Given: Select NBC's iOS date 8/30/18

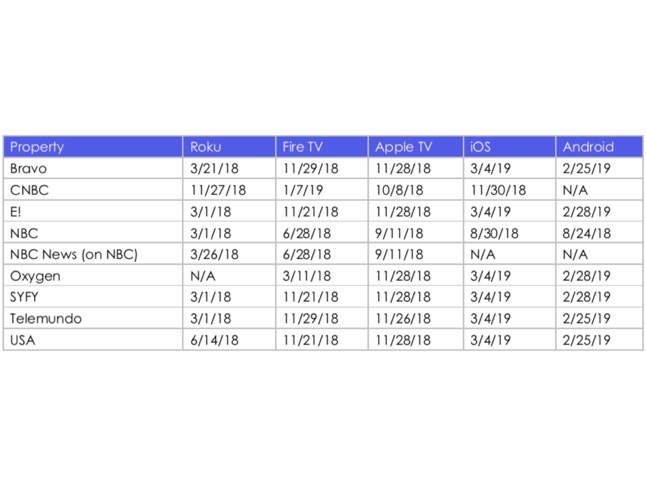Looking at the screenshot, I should click(494, 233).
